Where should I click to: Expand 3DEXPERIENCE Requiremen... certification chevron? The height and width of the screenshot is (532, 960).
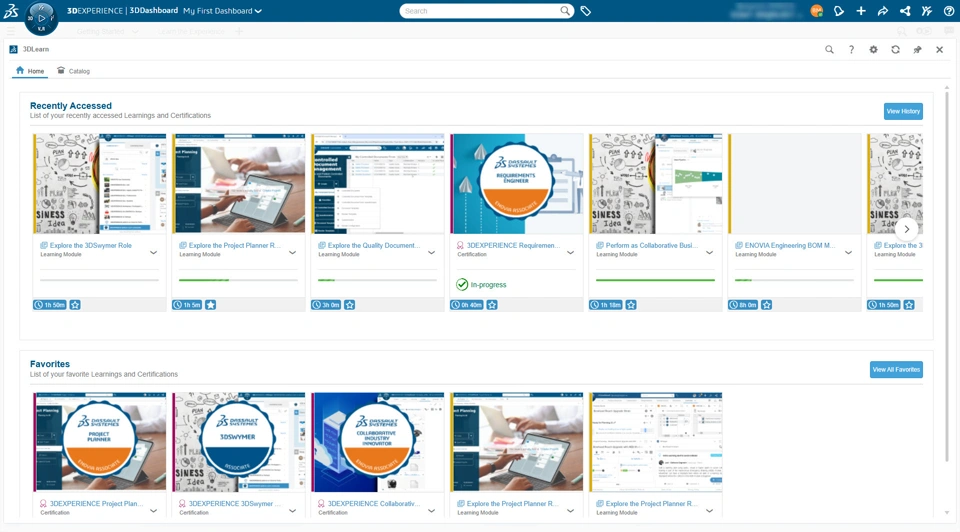pos(571,252)
